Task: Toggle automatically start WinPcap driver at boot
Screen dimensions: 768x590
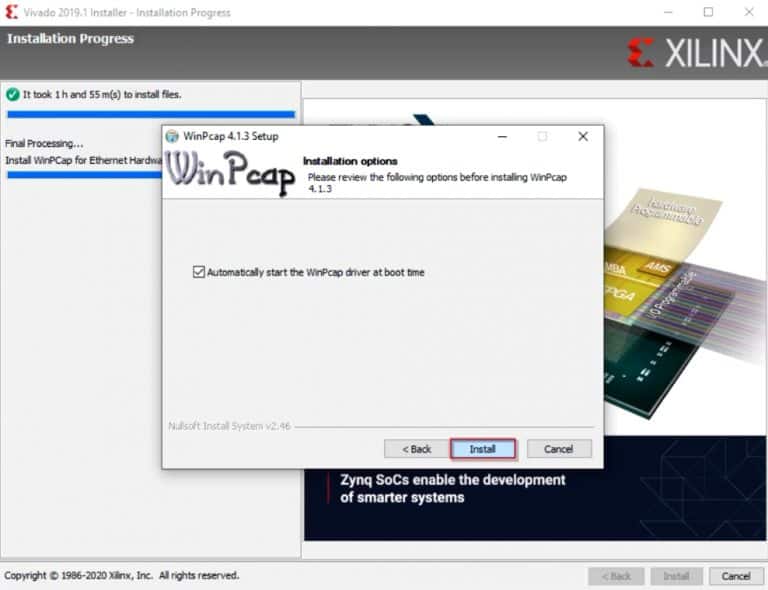Action: point(198,272)
